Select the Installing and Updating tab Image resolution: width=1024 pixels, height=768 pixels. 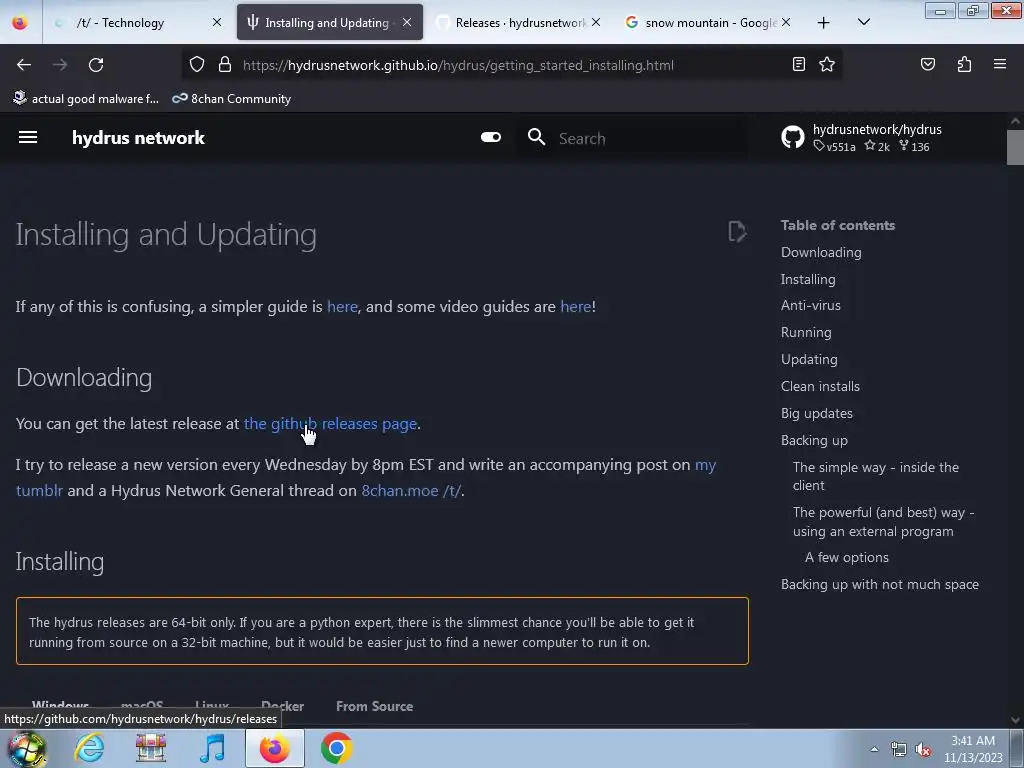[x=329, y=22]
